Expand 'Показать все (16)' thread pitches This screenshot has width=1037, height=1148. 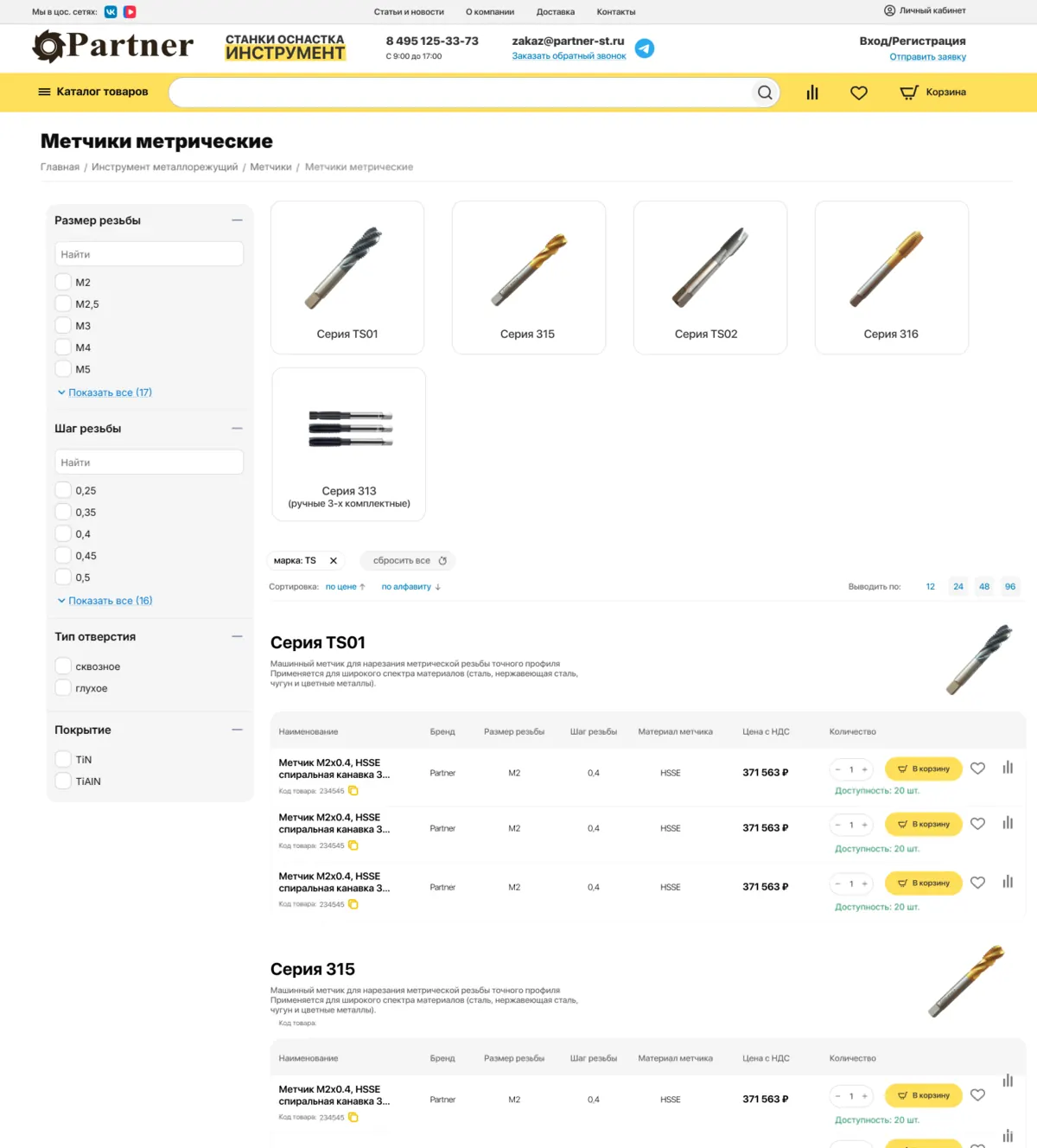coord(105,601)
